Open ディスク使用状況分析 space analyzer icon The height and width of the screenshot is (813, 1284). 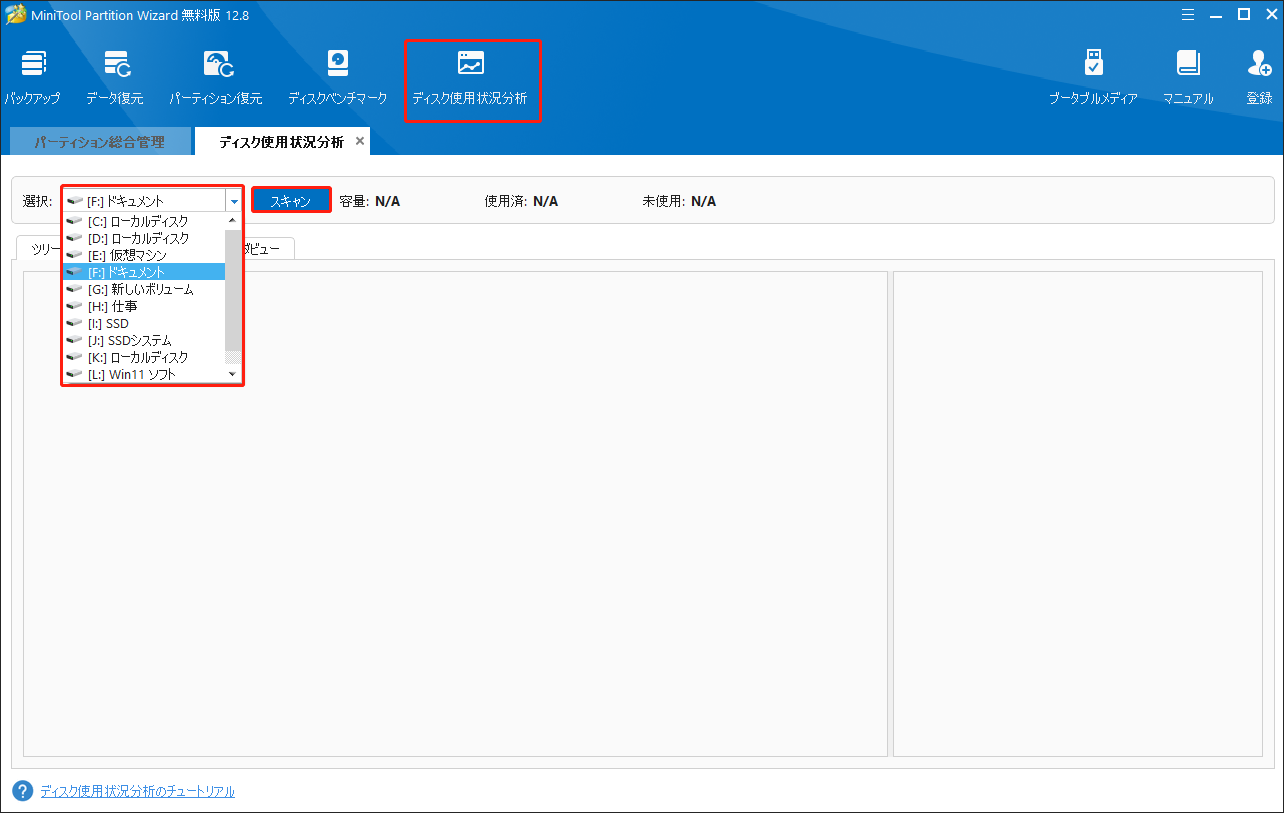pyautogui.click(x=470, y=64)
